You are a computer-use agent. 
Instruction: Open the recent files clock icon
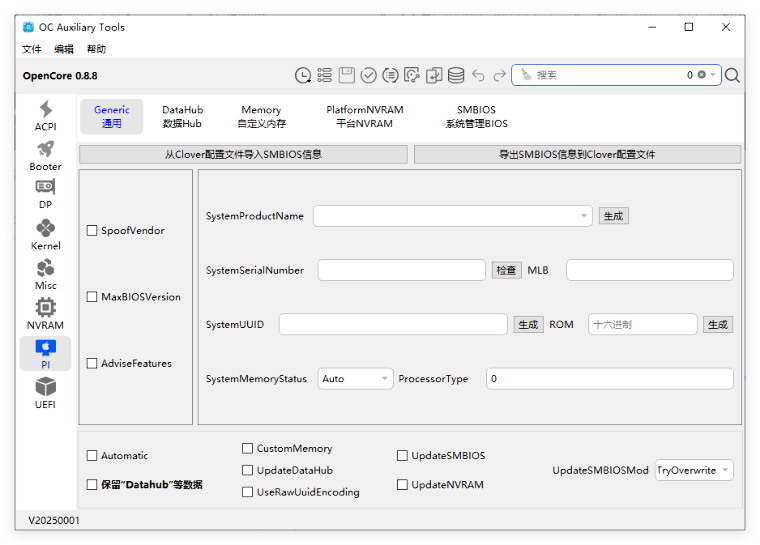[x=303, y=76]
